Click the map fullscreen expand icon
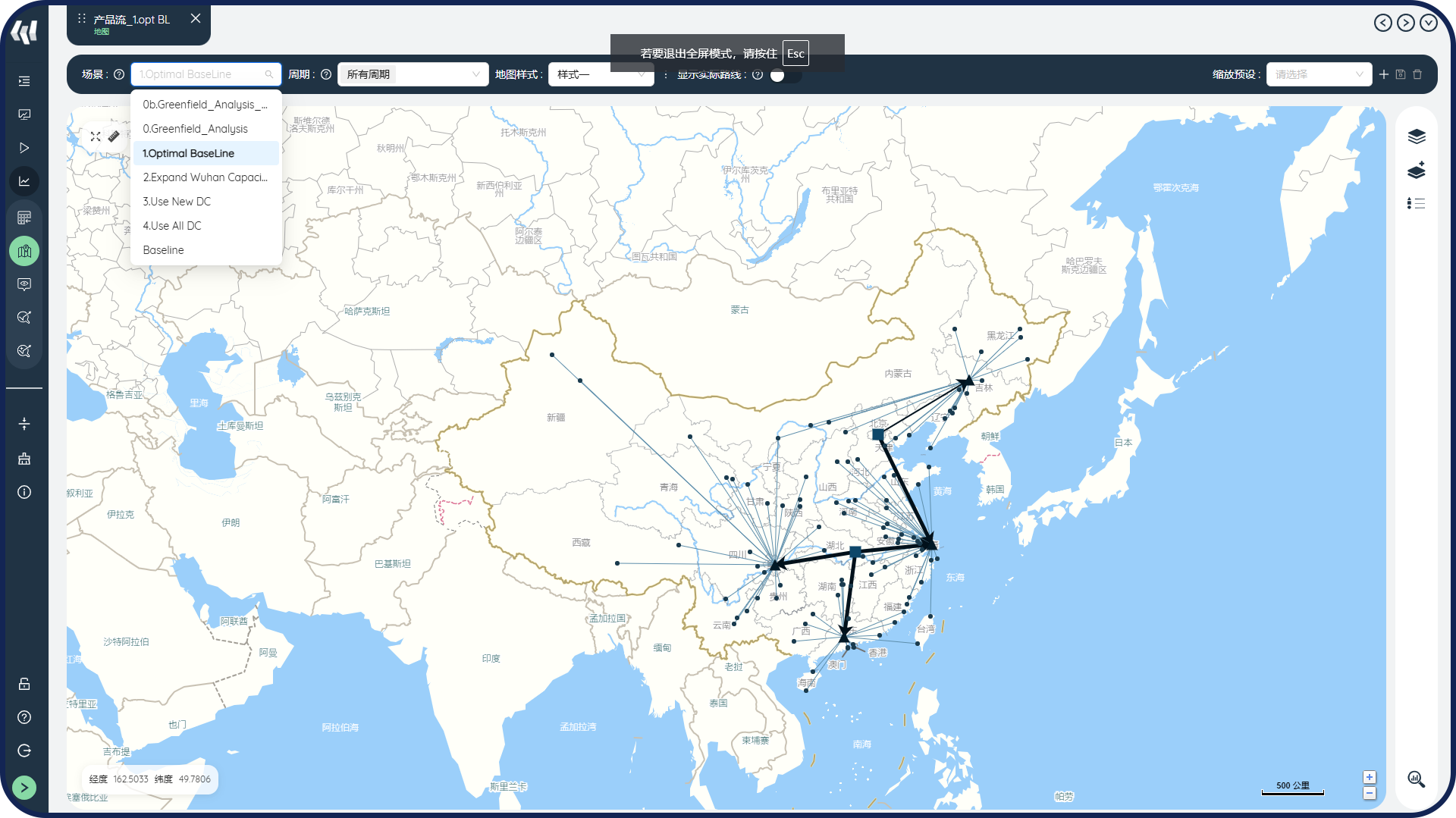The width and height of the screenshot is (1456, 818). 96,136
